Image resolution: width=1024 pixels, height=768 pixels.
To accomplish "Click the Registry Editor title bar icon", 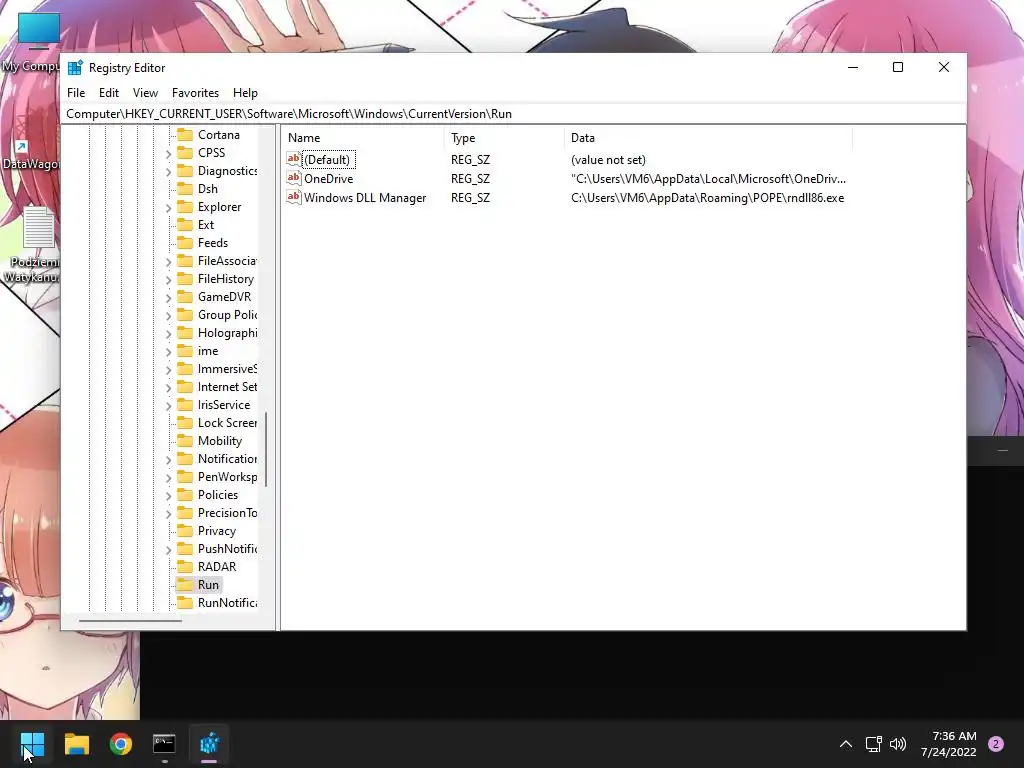I will click(75, 67).
